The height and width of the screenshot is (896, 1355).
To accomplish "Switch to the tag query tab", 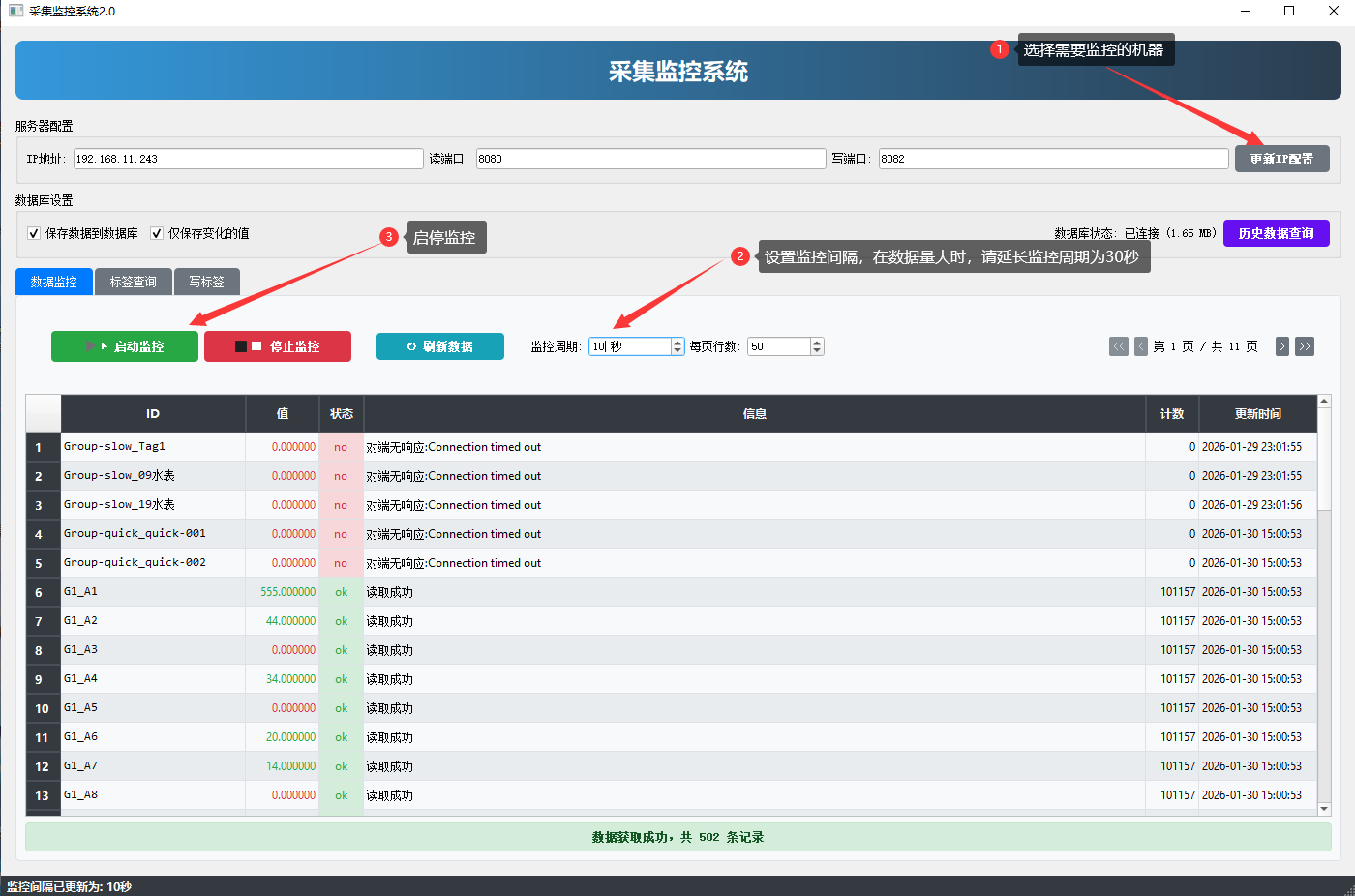I will click(x=133, y=282).
